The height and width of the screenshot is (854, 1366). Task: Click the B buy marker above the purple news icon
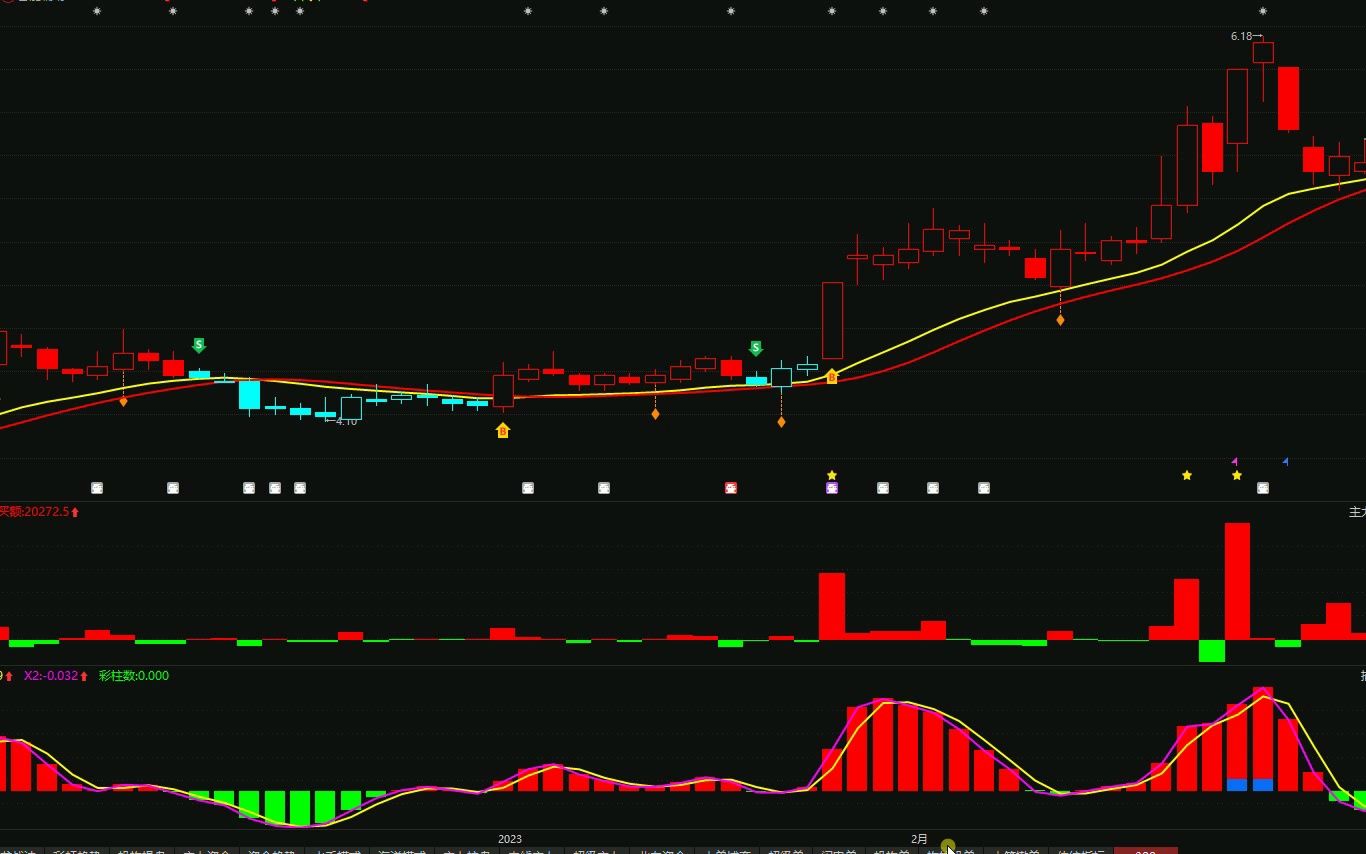[832, 376]
